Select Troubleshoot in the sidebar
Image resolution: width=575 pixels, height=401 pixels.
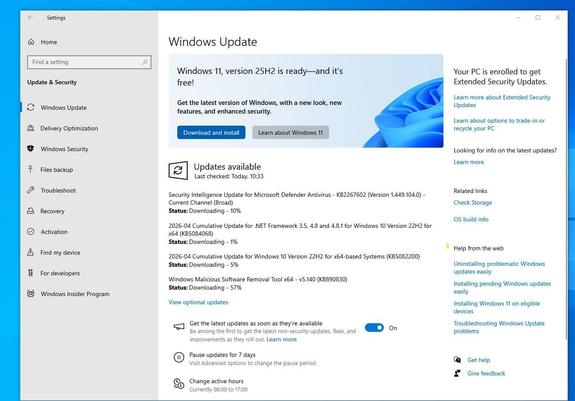pos(58,190)
